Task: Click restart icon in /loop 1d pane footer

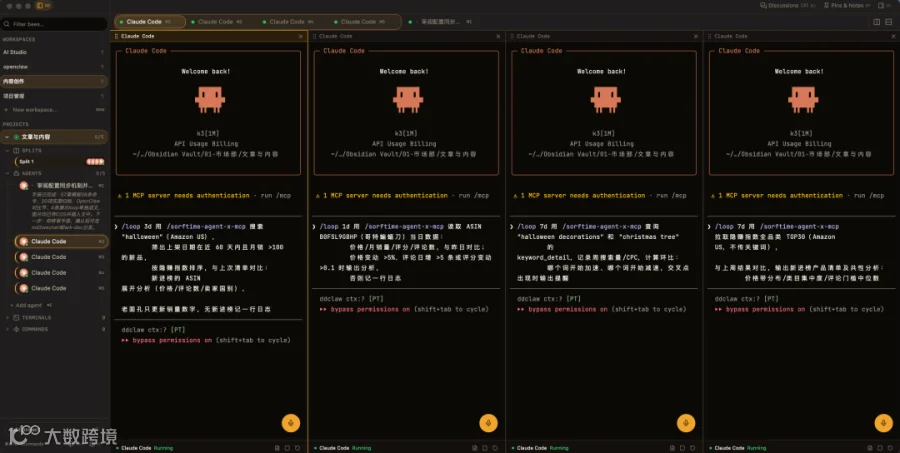Action: pos(495,448)
